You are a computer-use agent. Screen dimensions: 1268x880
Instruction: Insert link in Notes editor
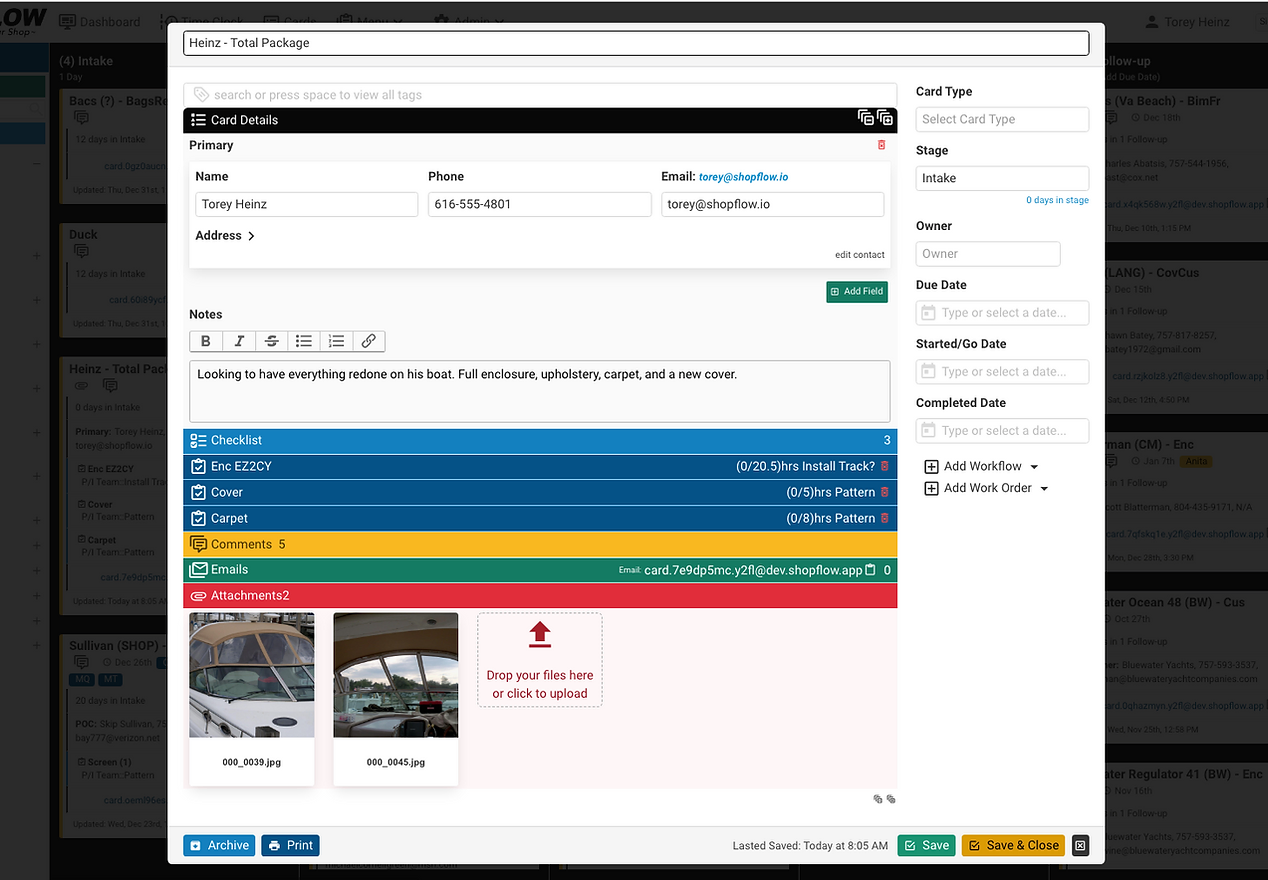(368, 341)
